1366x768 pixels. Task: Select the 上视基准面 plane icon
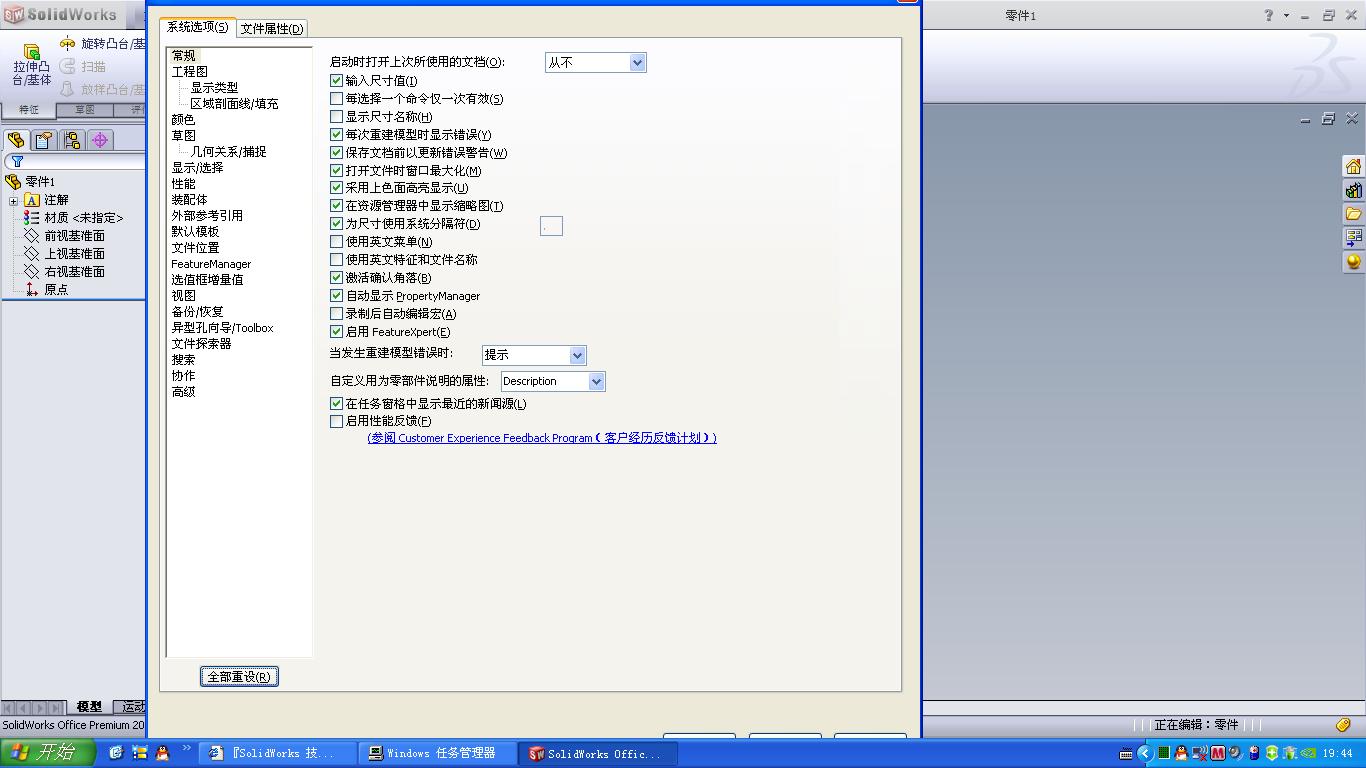click(x=32, y=254)
